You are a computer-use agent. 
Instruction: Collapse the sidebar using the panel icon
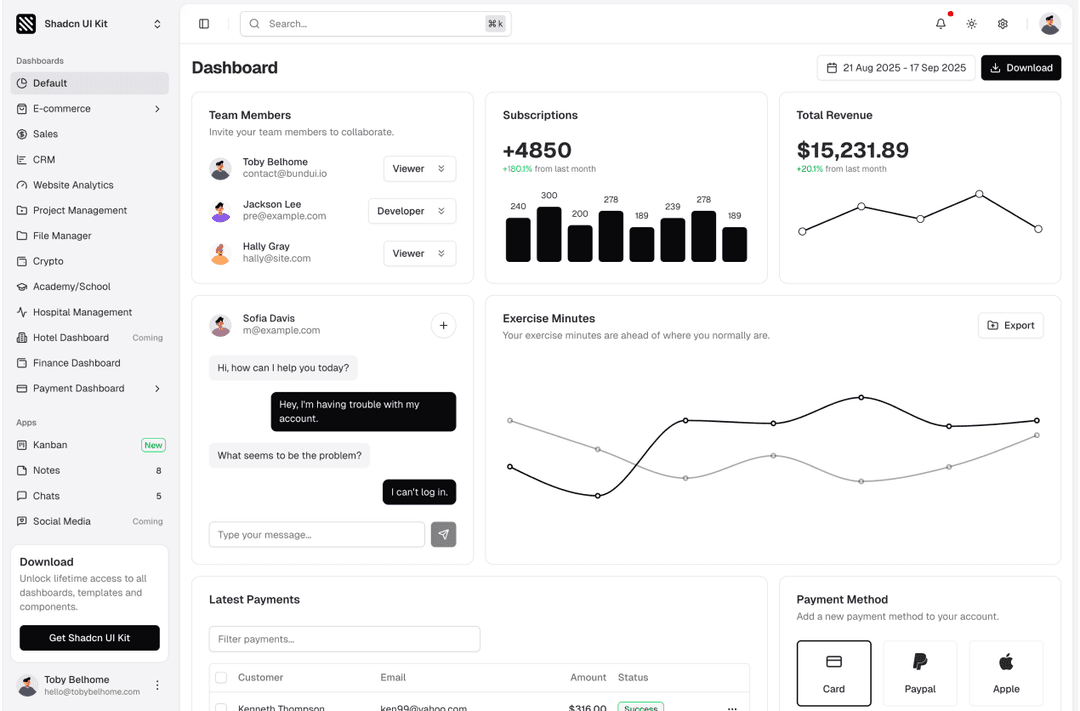204,23
